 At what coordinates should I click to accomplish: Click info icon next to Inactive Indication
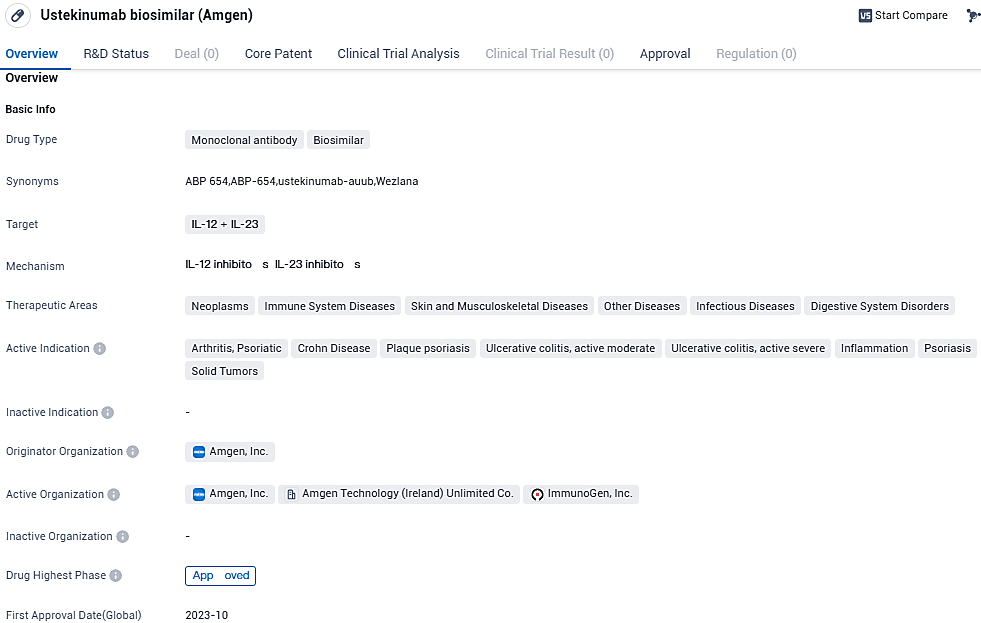pos(108,413)
